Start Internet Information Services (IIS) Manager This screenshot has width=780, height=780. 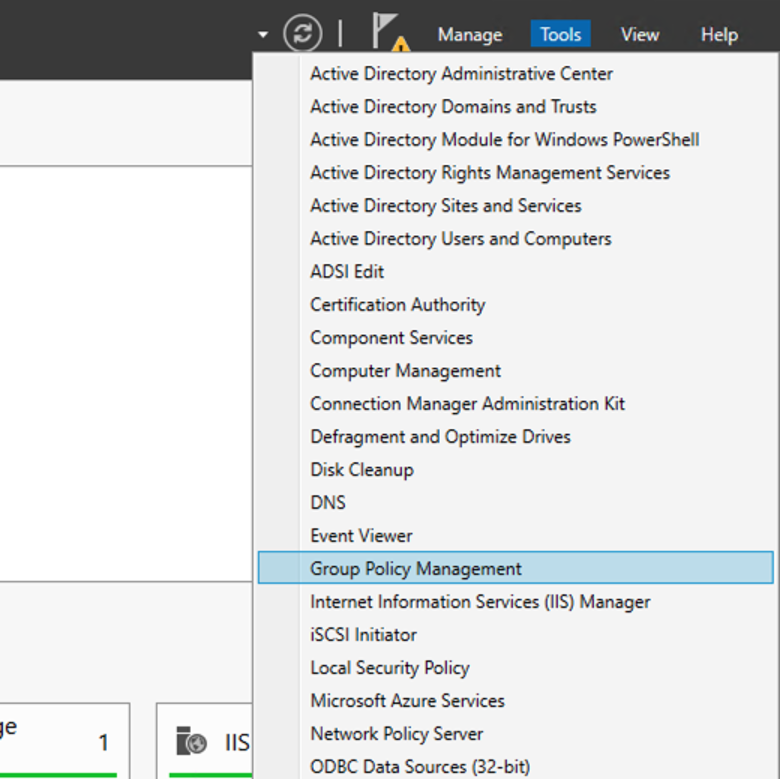click(480, 601)
